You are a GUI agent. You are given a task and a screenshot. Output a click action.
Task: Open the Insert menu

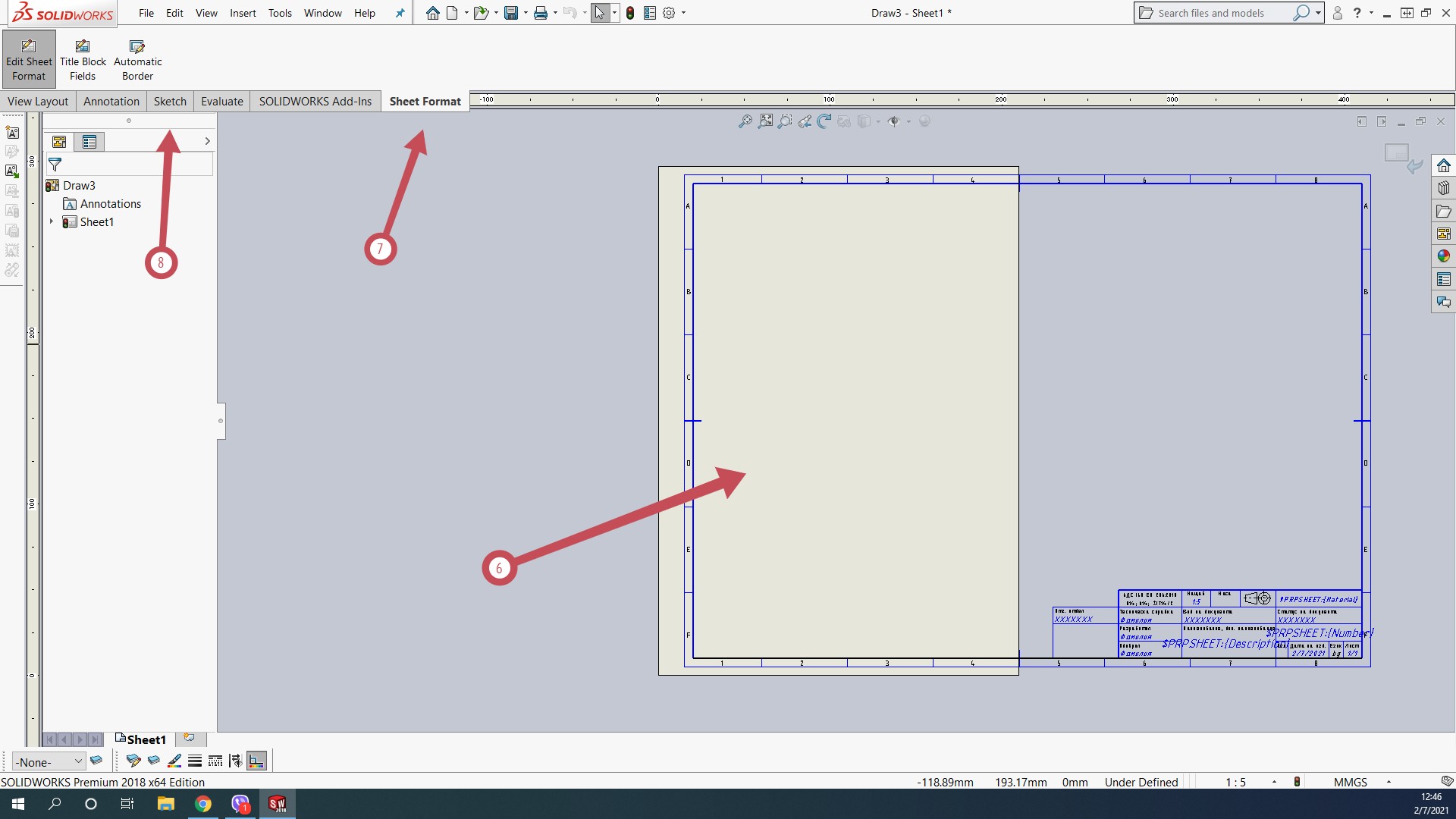click(x=243, y=13)
